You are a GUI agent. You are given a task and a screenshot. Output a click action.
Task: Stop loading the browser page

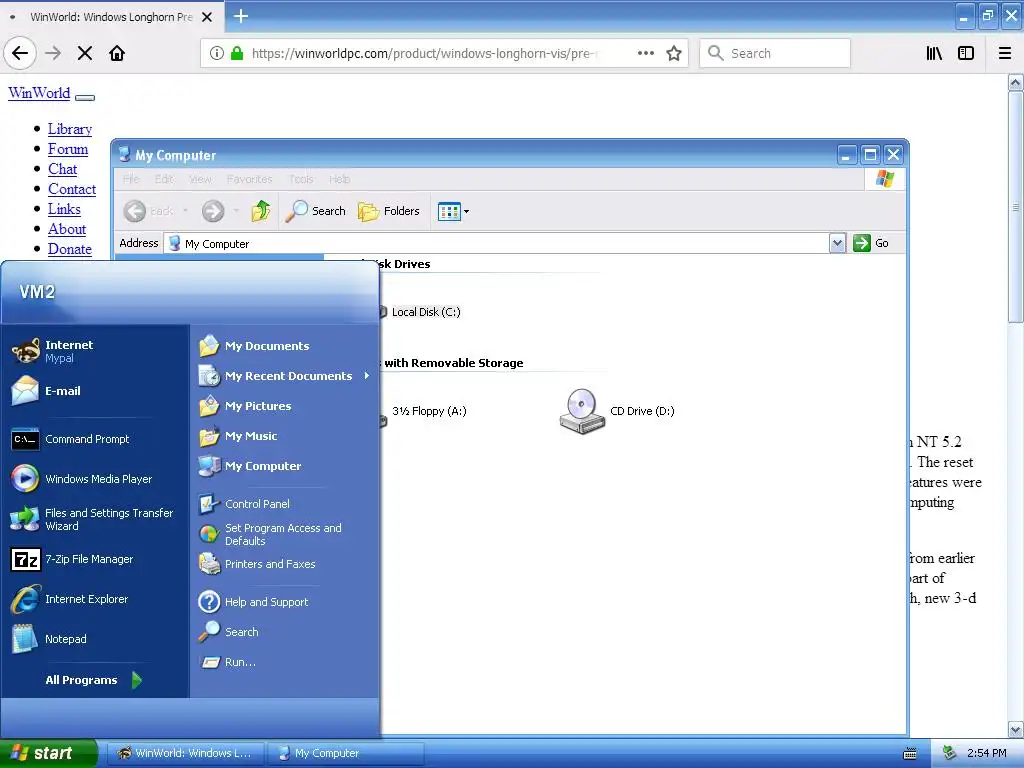pyautogui.click(x=85, y=53)
